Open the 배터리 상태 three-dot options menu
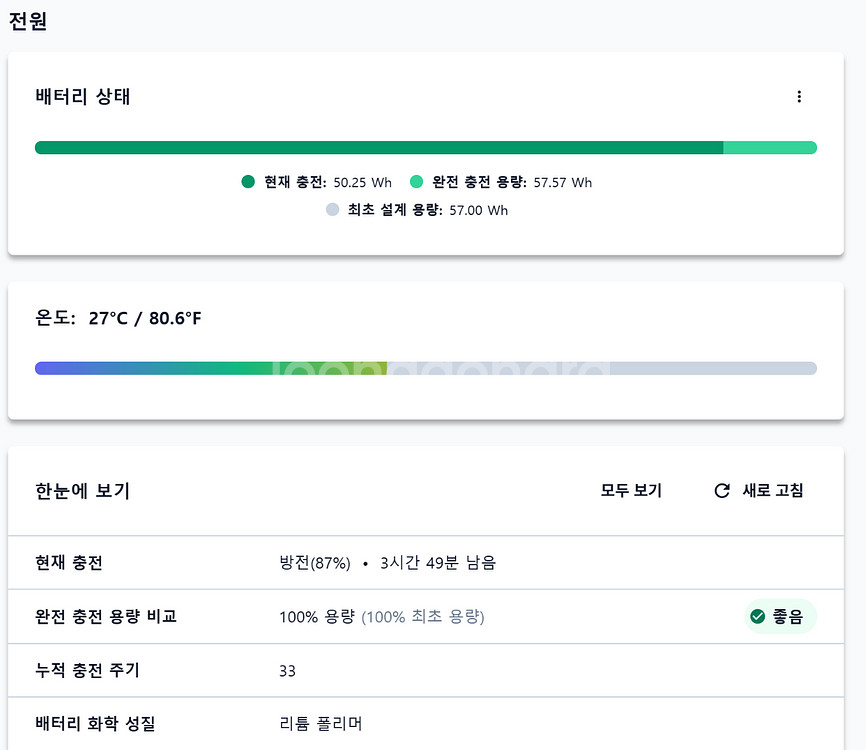The height and width of the screenshot is (750, 866). click(798, 97)
